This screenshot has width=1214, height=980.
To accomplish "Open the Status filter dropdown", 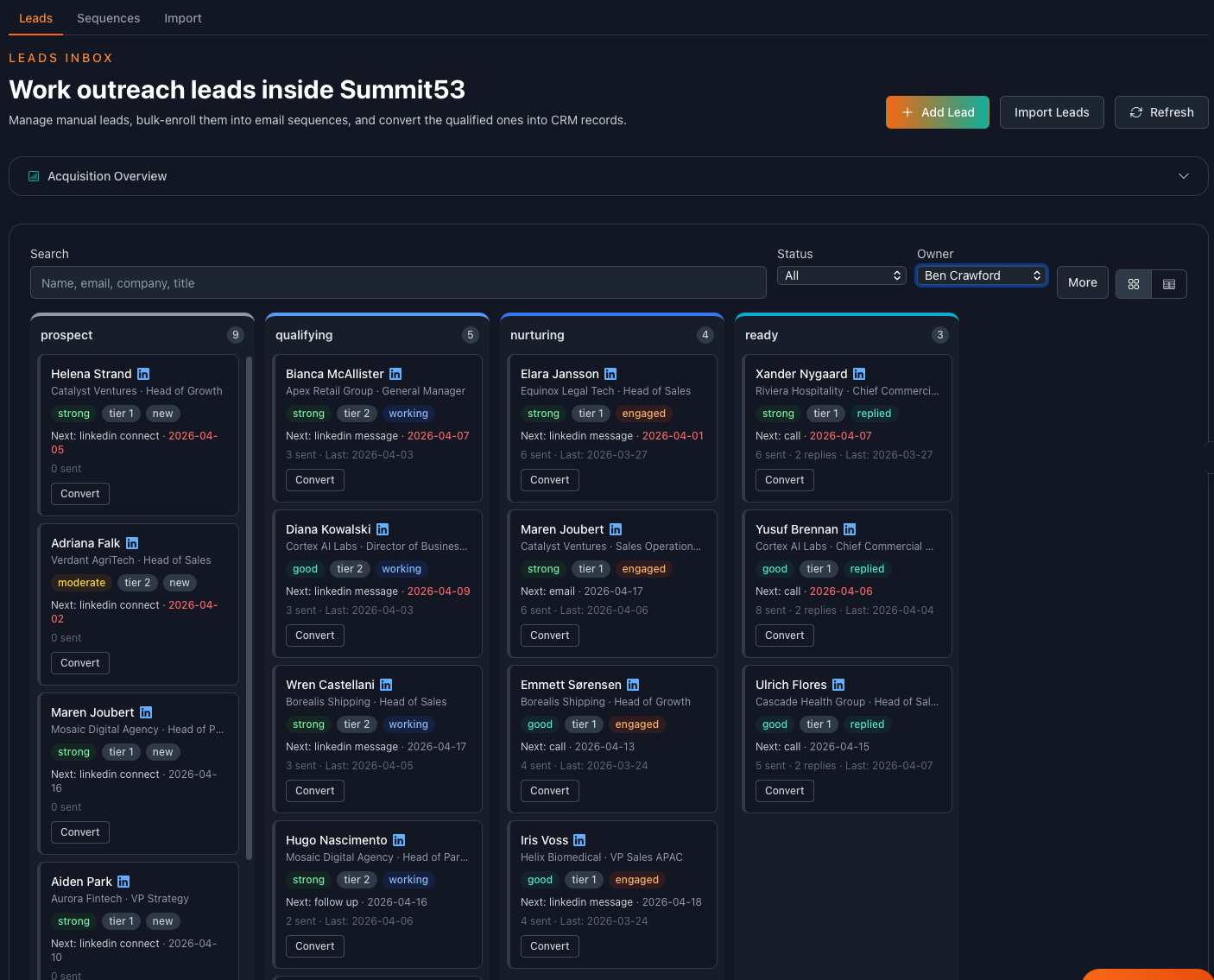I will click(x=841, y=275).
